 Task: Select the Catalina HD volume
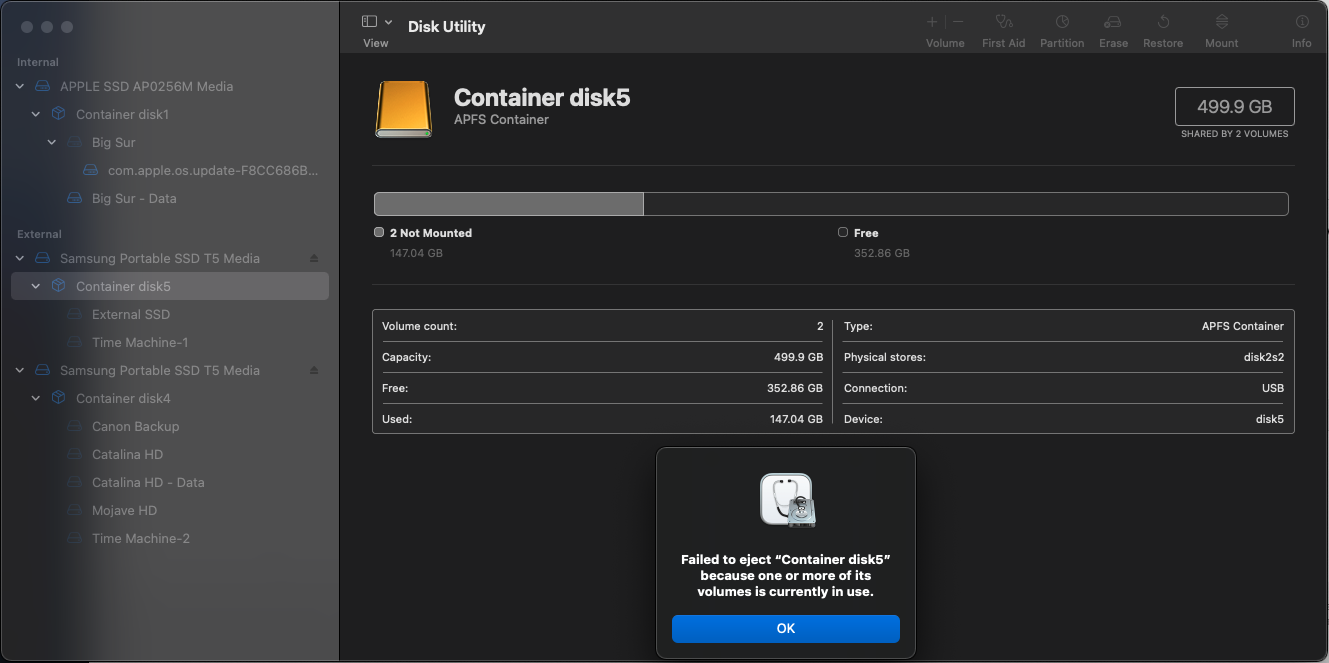(170, 454)
